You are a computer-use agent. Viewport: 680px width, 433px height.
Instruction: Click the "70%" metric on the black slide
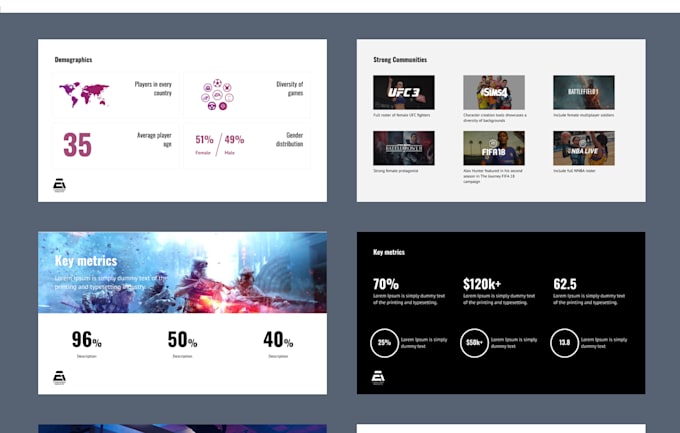click(386, 284)
